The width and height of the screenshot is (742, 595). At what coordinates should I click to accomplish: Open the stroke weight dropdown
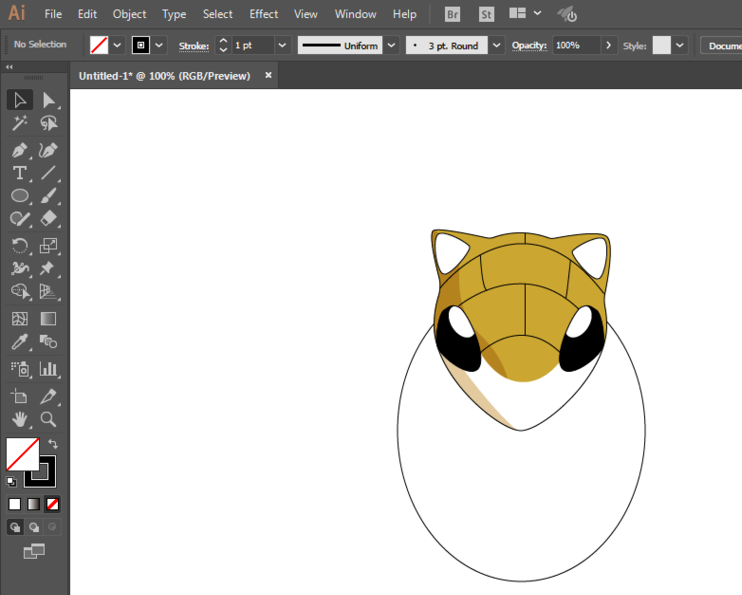[282, 45]
